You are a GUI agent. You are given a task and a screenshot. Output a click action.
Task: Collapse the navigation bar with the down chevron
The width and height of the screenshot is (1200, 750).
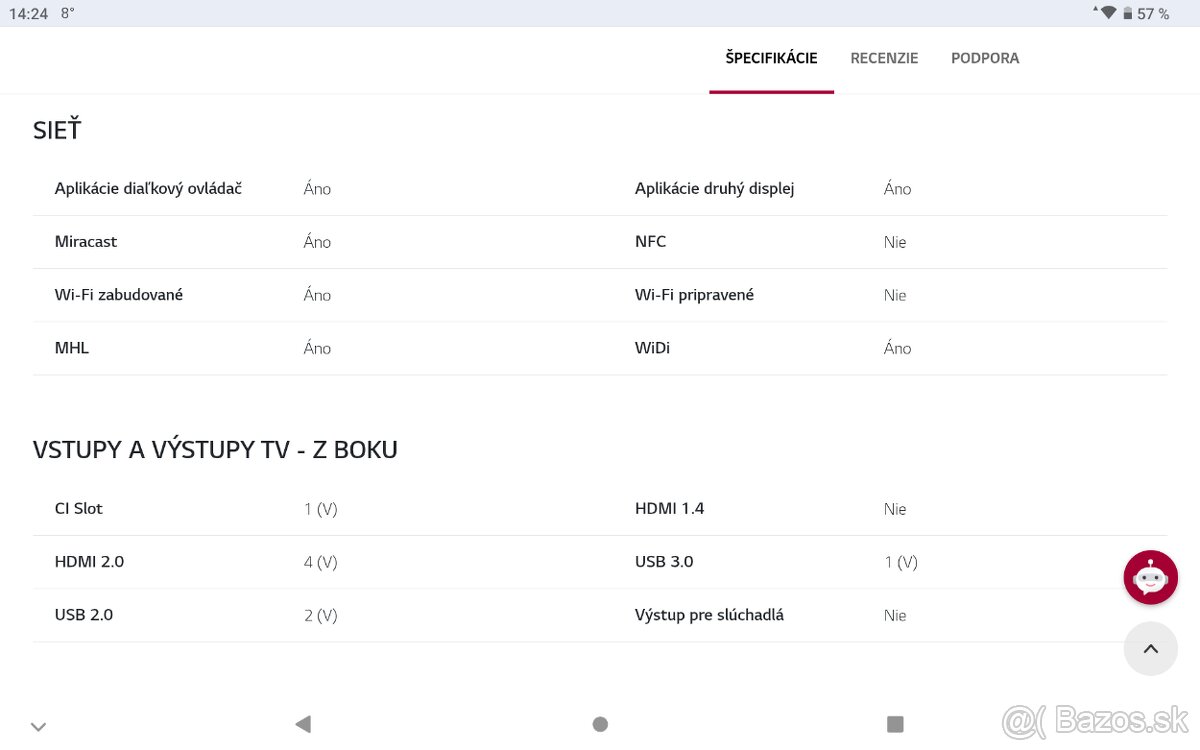pyautogui.click(x=38, y=726)
